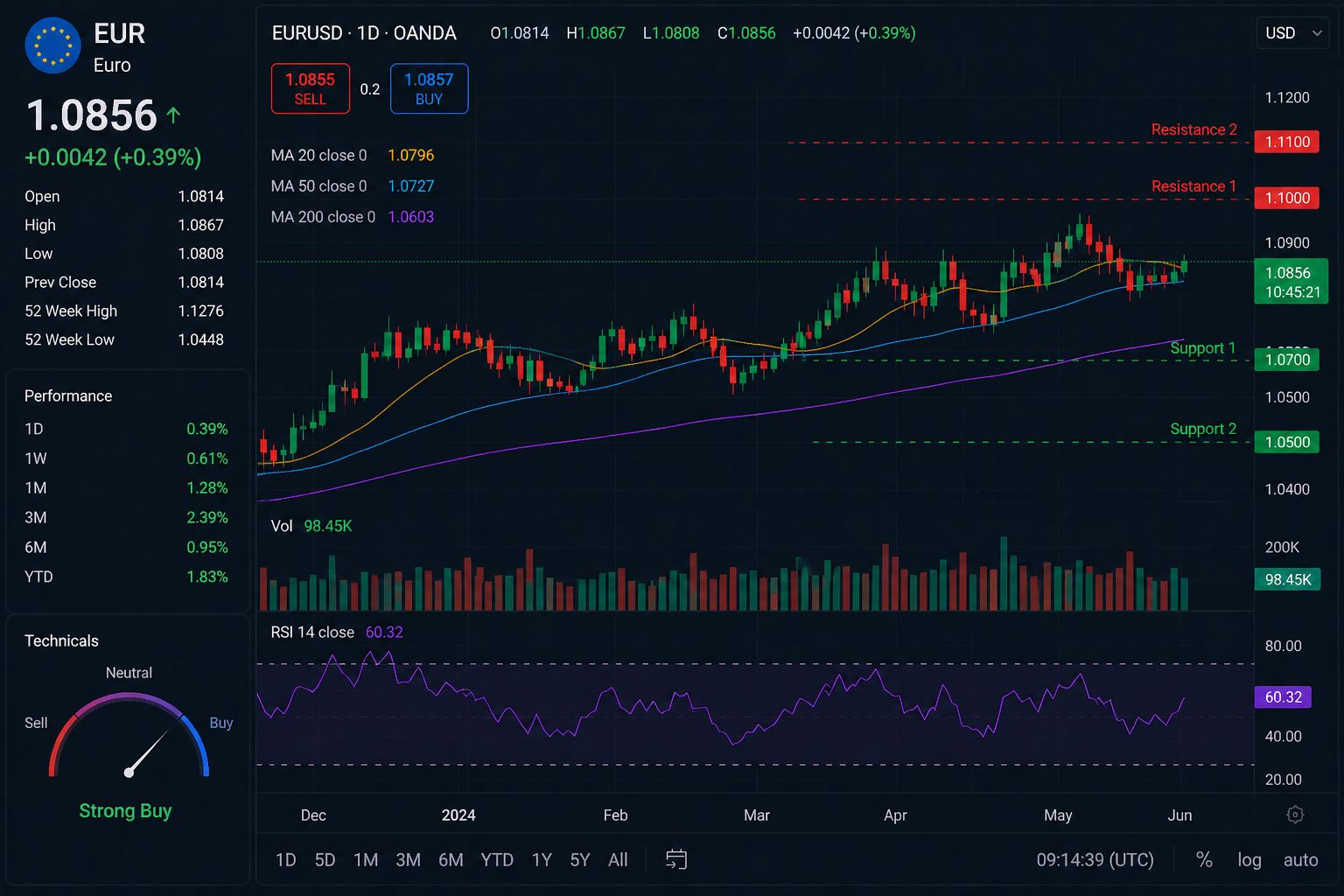Click the spread value 0.2
This screenshot has width=1344, height=896.
[x=370, y=89]
